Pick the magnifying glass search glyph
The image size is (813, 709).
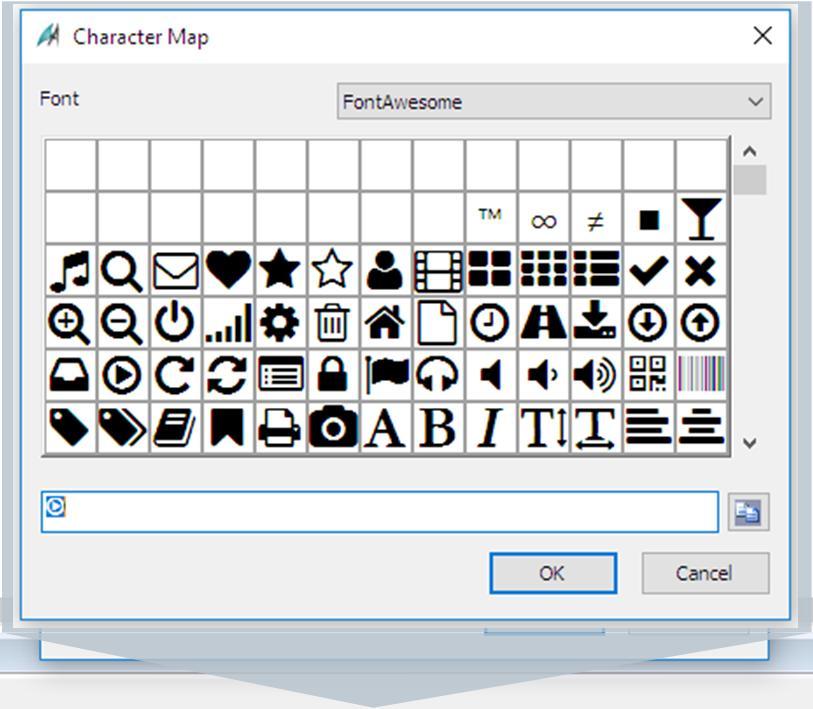[x=123, y=271]
